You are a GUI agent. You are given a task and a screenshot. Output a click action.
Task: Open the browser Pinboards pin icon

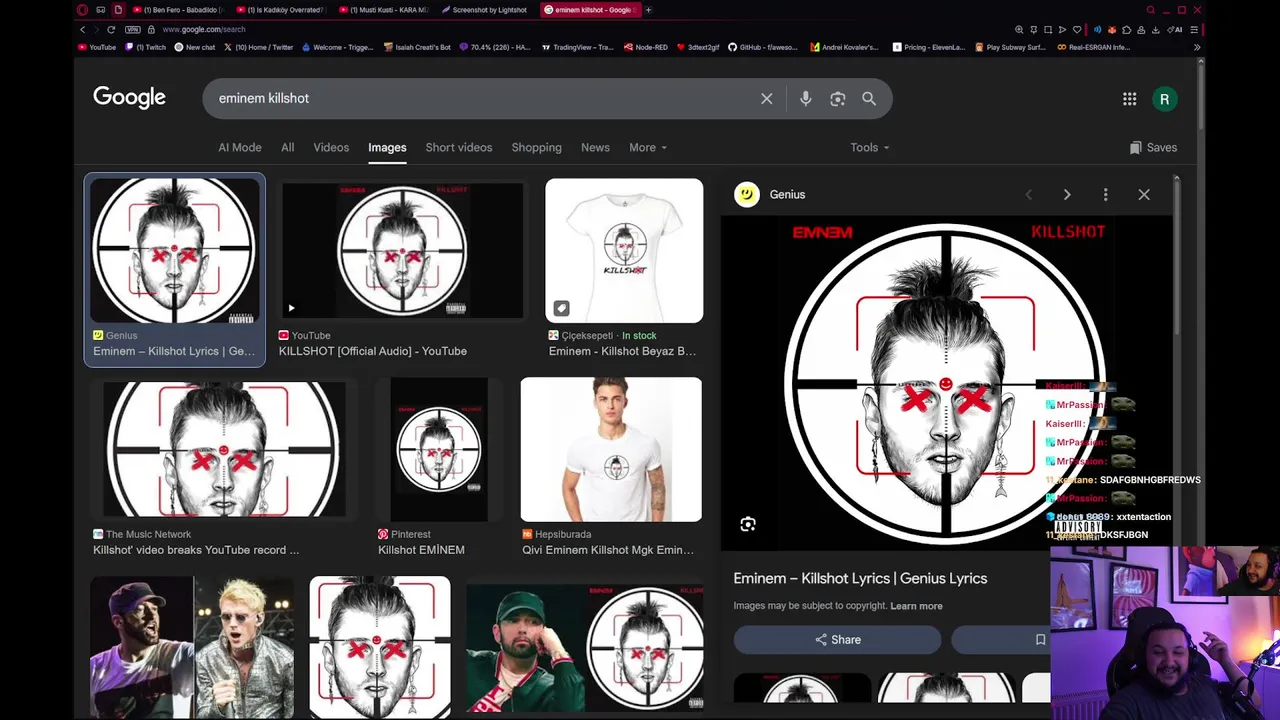1033,29
